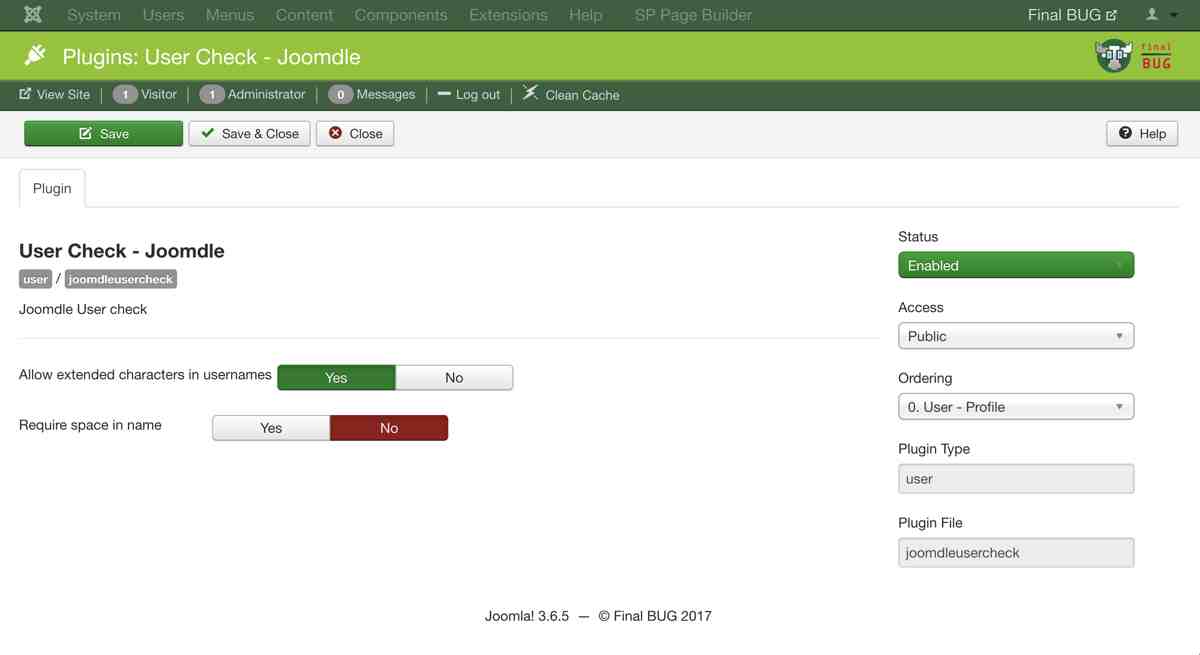Screen dimensions: 1200x655
Task: Expand the Access Public dropdown
Action: [1015, 336]
